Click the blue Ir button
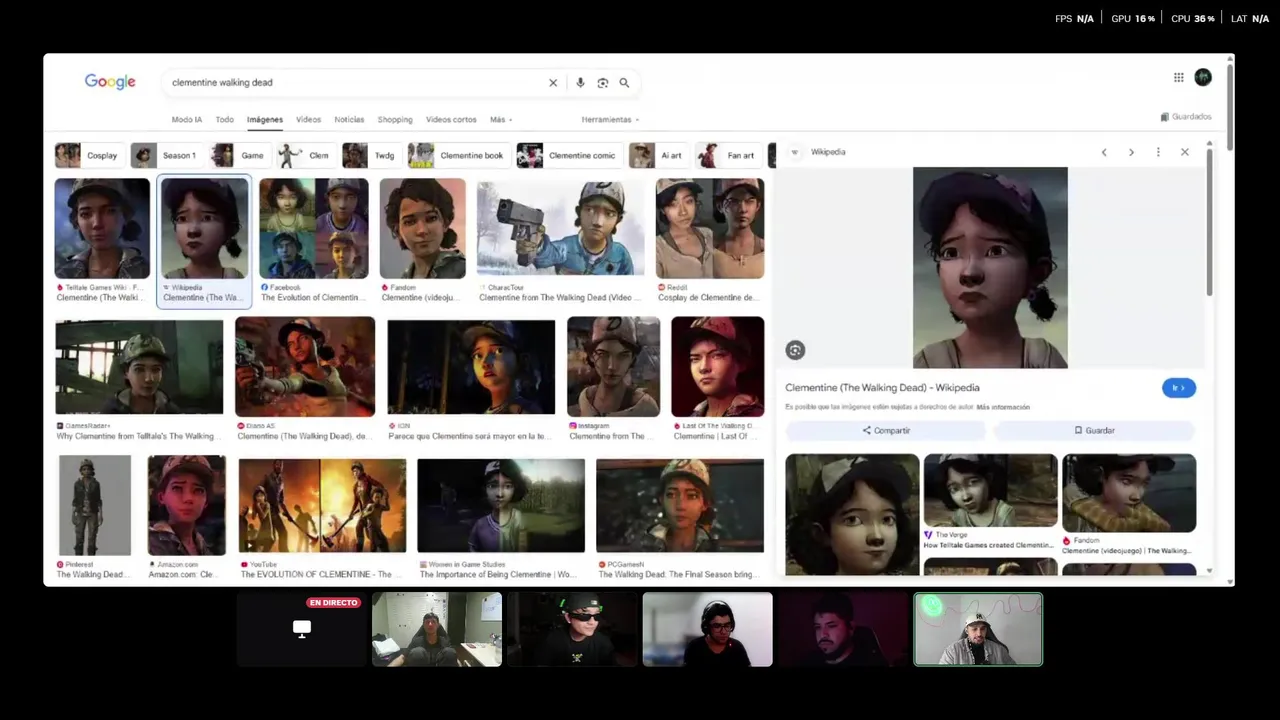 tap(1179, 388)
